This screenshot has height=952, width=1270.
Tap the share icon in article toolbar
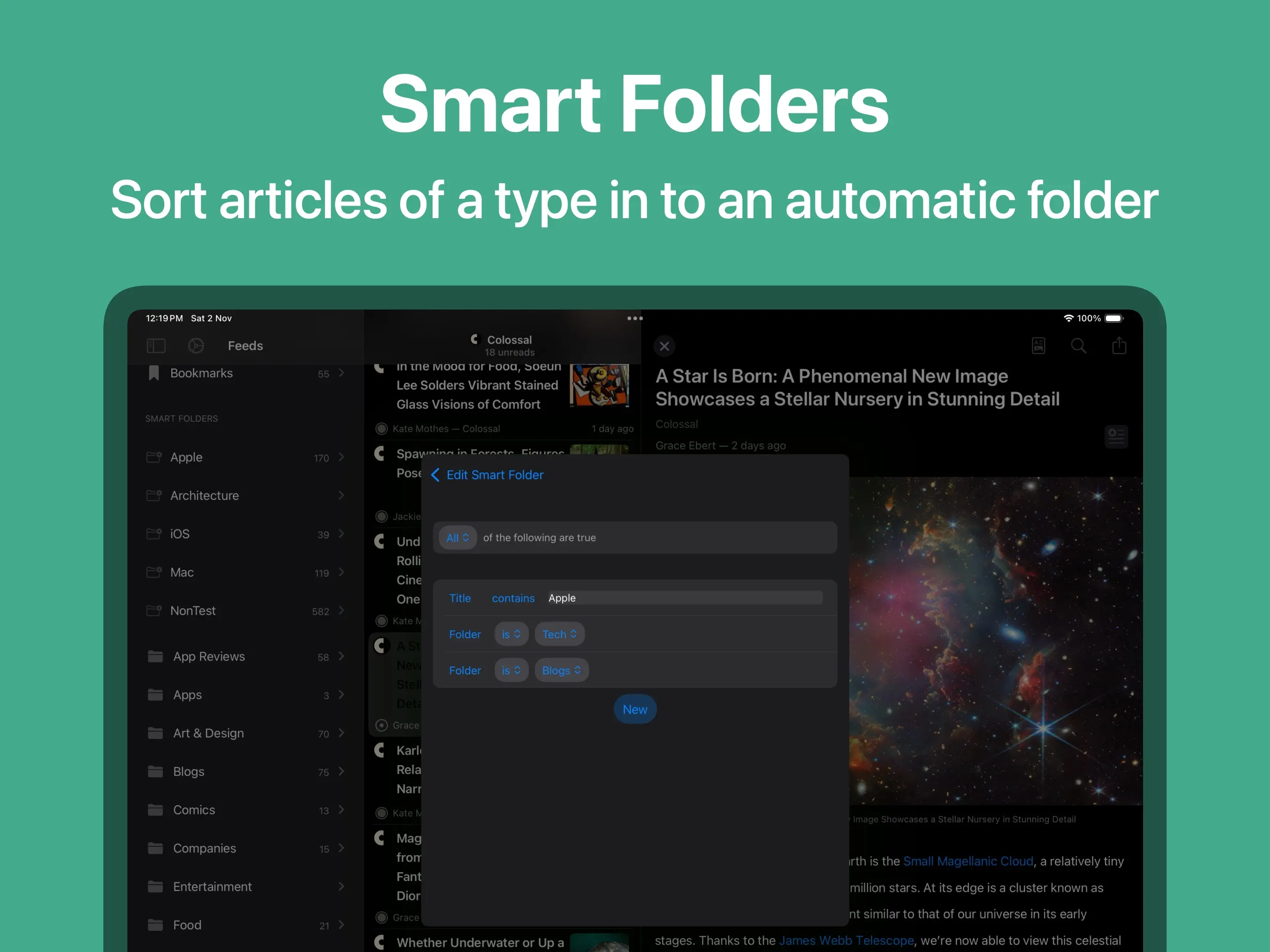click(1119, 345)
